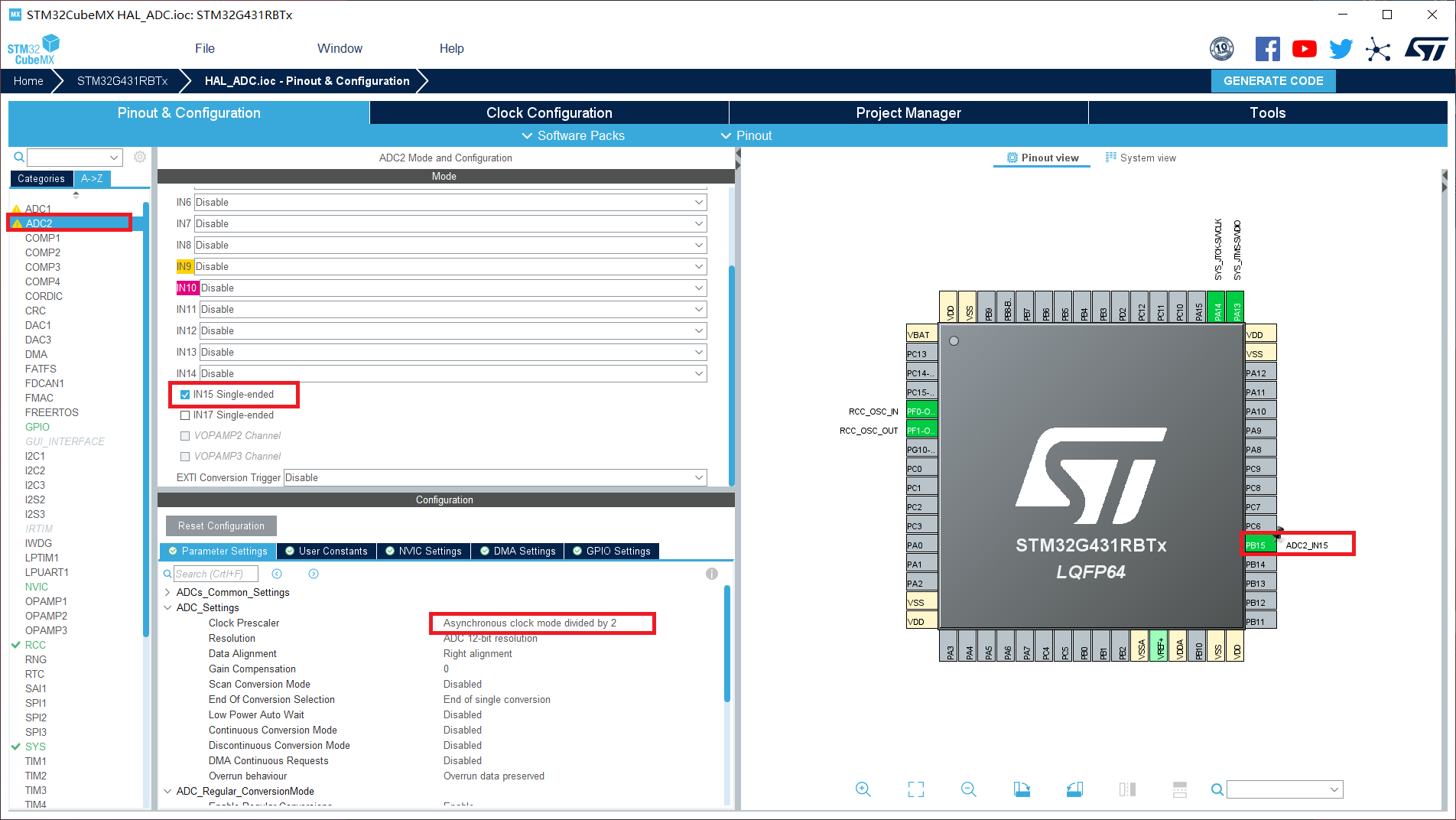Click the STM32CubeMX logo icon

(x=34, y=47)
